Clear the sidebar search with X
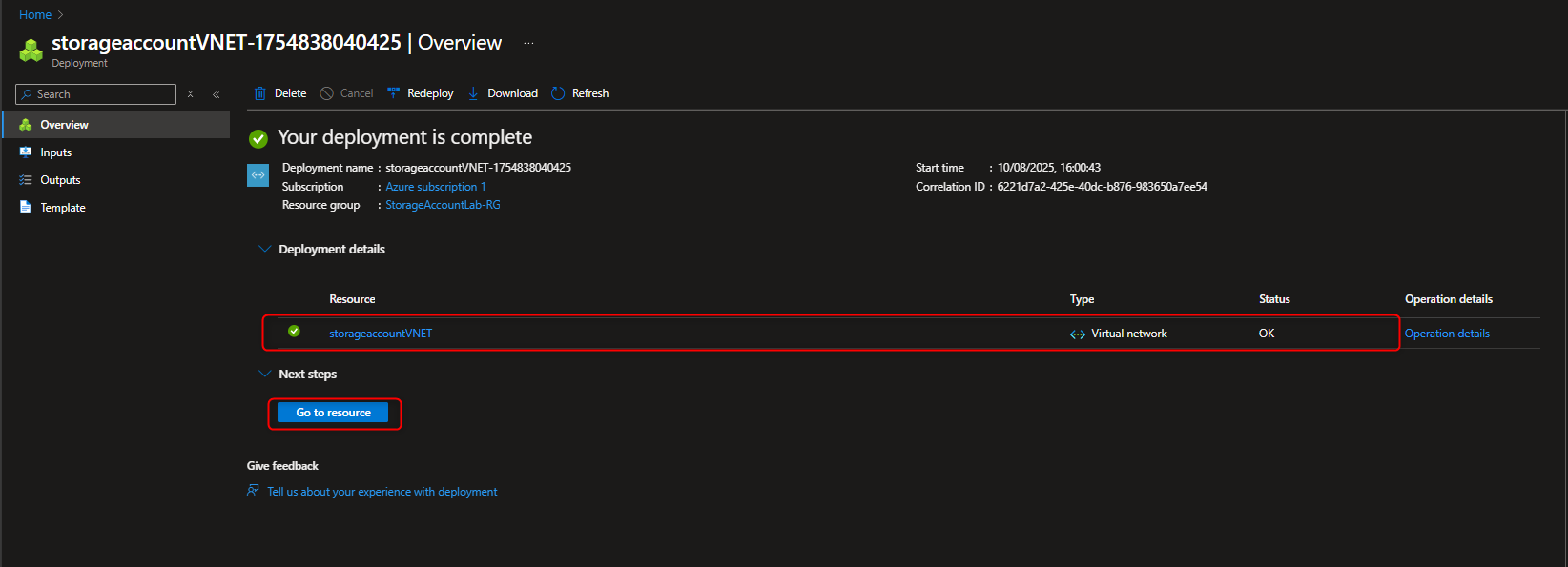Screen dimensions: 1568x567 [x=191, y=94]
